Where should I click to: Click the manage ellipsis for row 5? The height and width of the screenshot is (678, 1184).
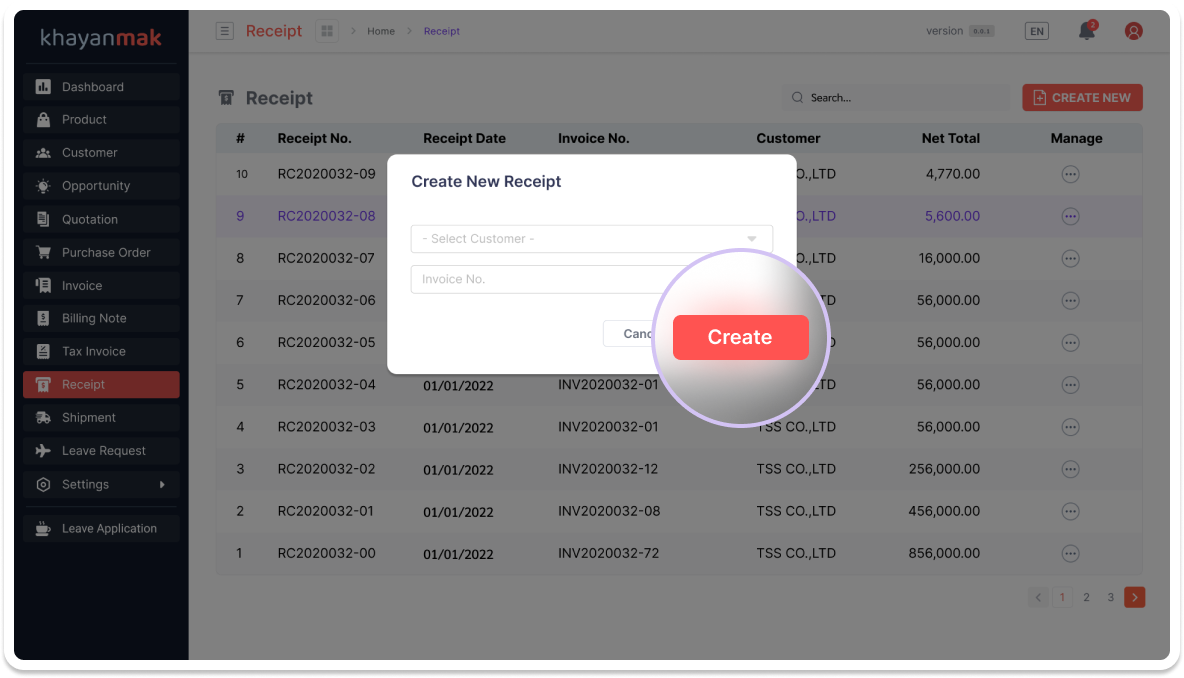tap(1070, 385)
